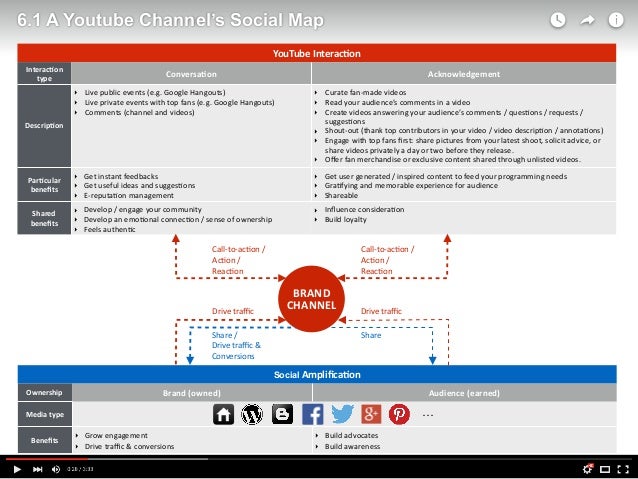Click 'Comments (channel and videos)' text
This screenshot has width=638, height=479.
click(139, 112)
